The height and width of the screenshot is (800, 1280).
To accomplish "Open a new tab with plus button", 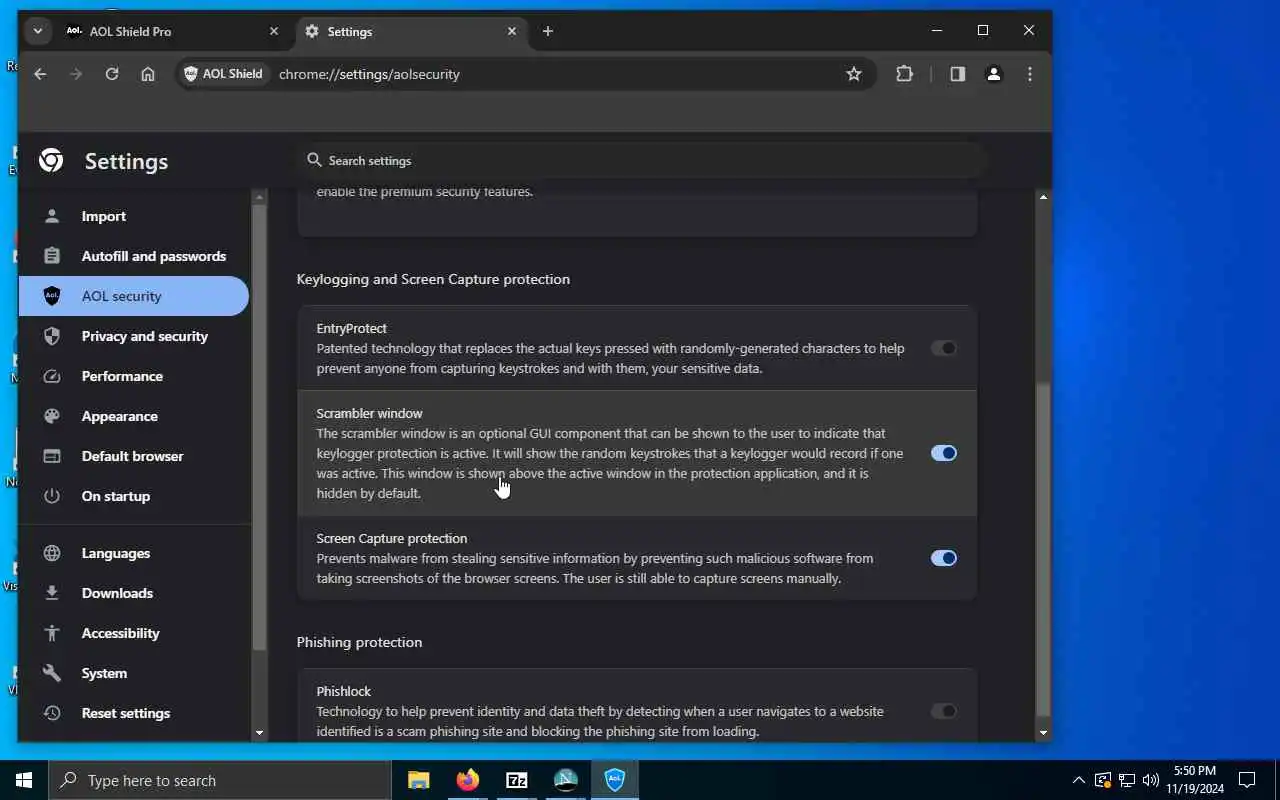I will coord(548,31).
